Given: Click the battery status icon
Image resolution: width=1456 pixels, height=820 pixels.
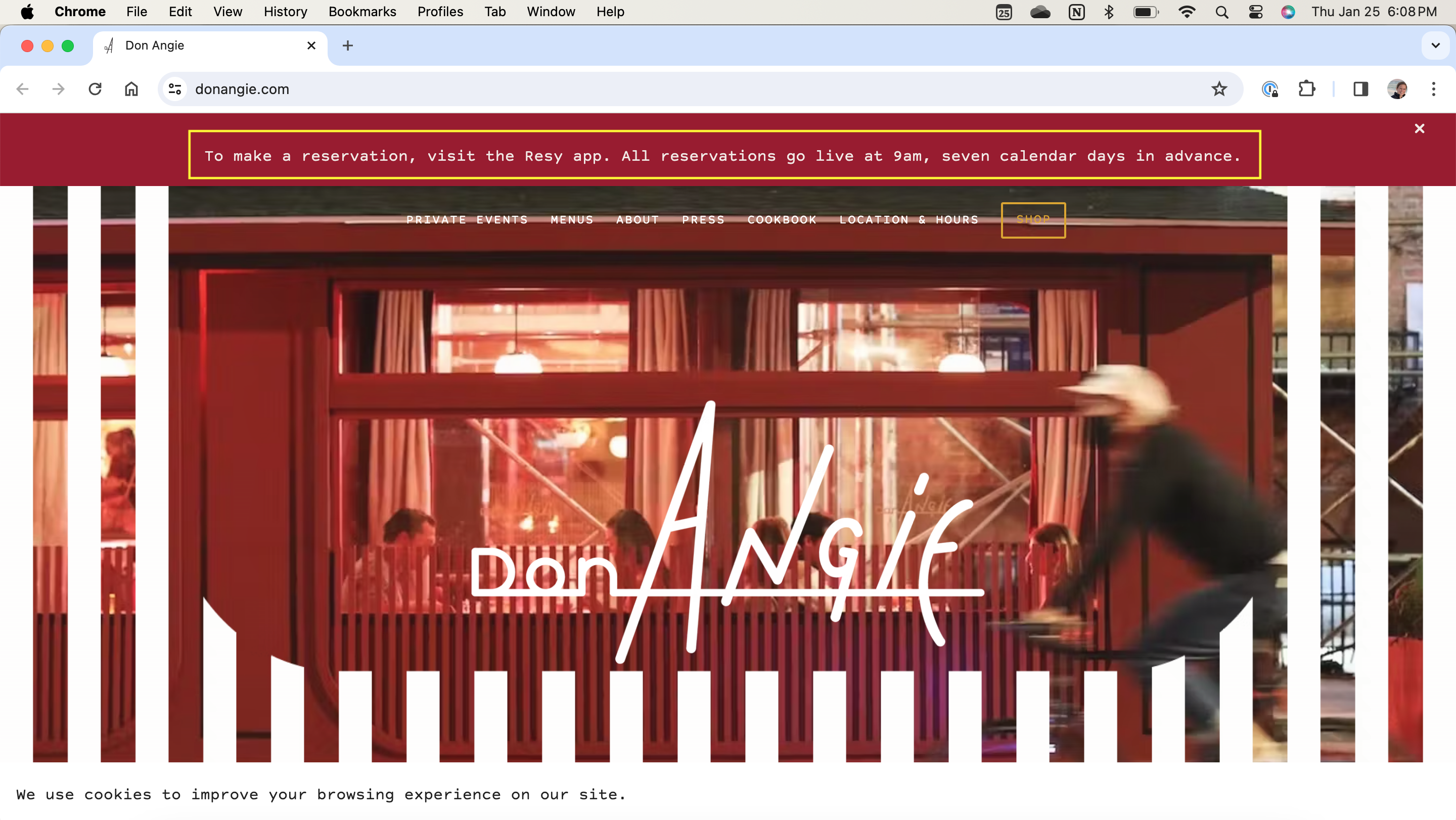Looking at the screenshot, I should [1146, 12].
